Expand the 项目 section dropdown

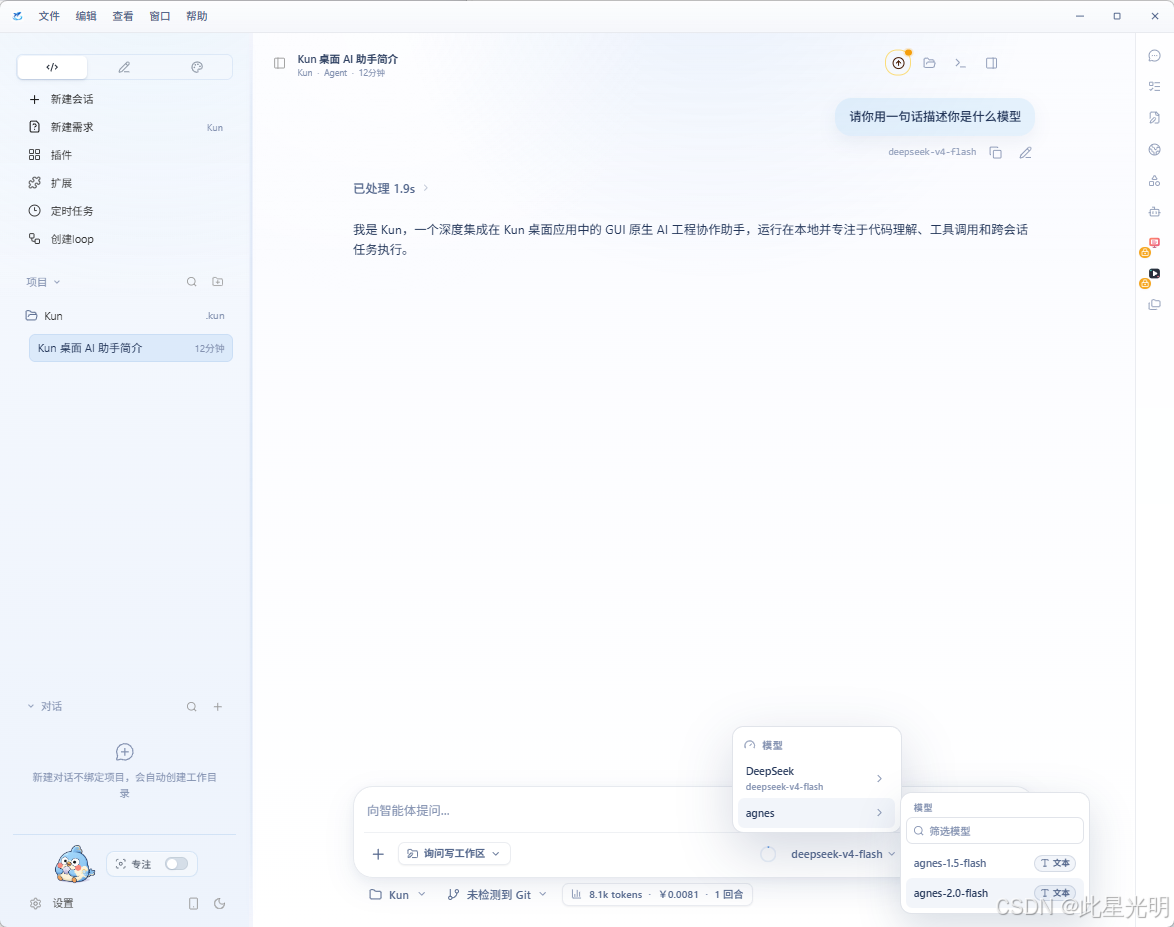coord(43,282)
